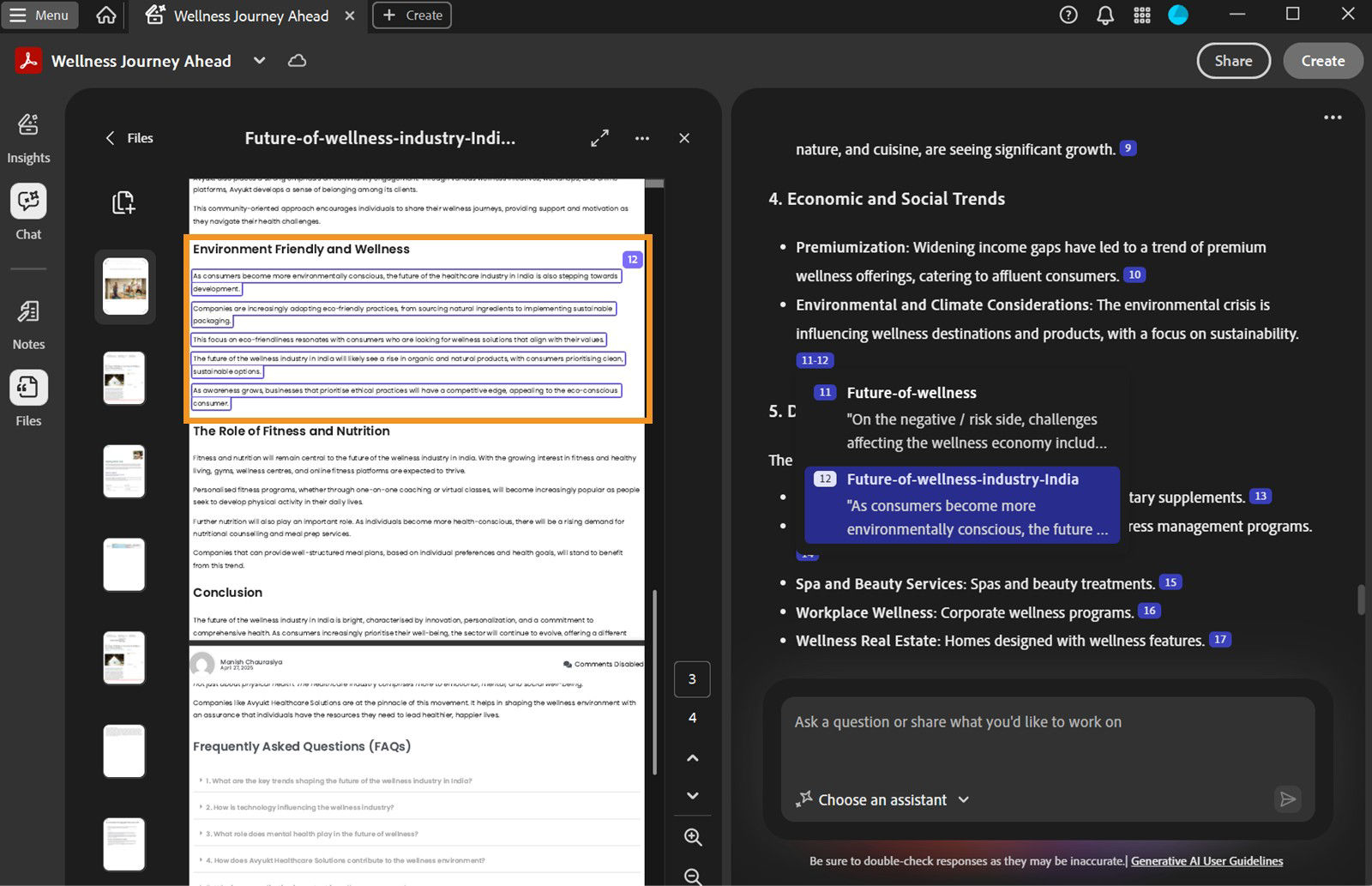This screenshot has height=886, width=1372.
Task: Send the chat message
Action: click(x=1287, y=799)
